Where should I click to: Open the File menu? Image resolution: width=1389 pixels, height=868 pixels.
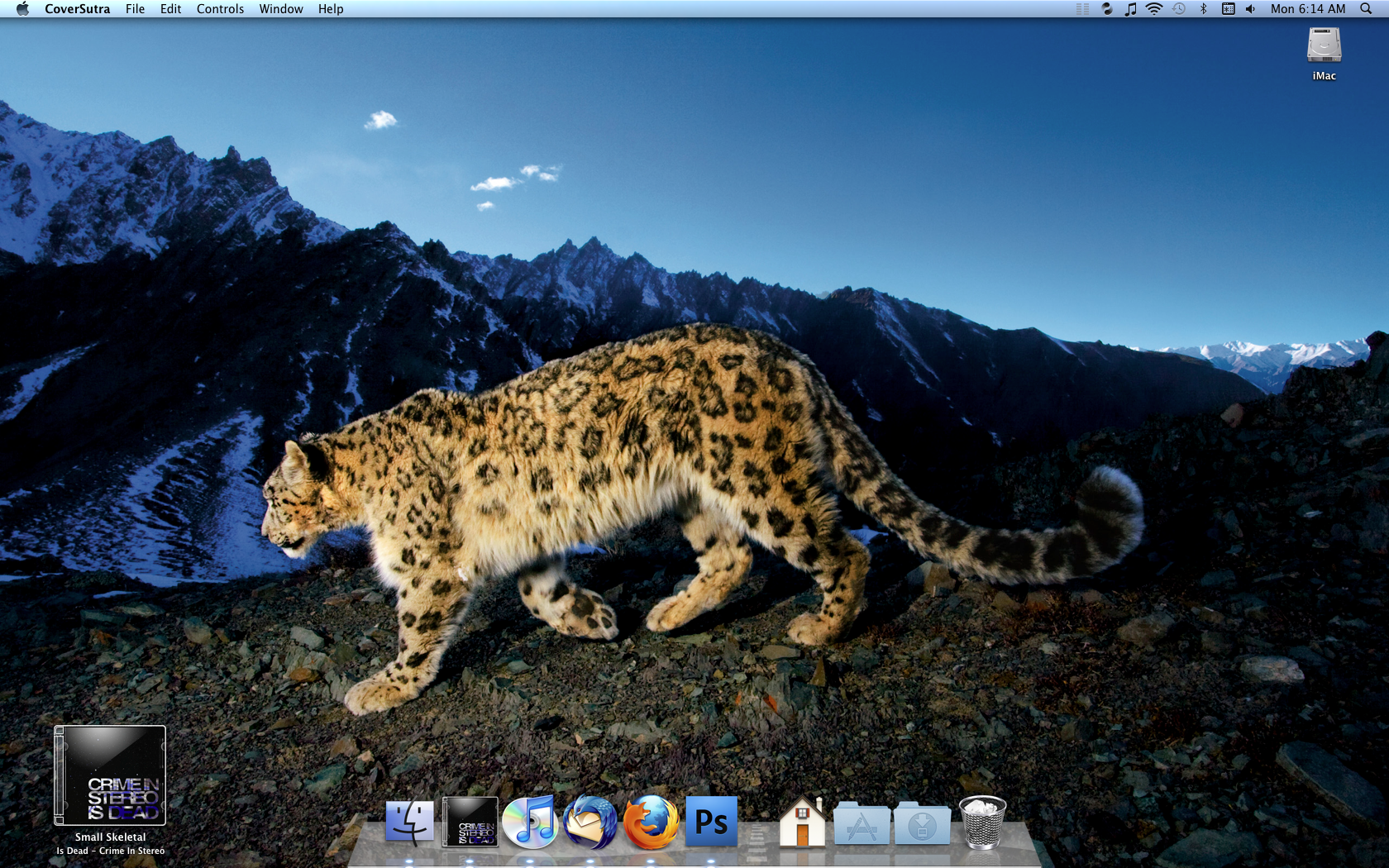135,9
